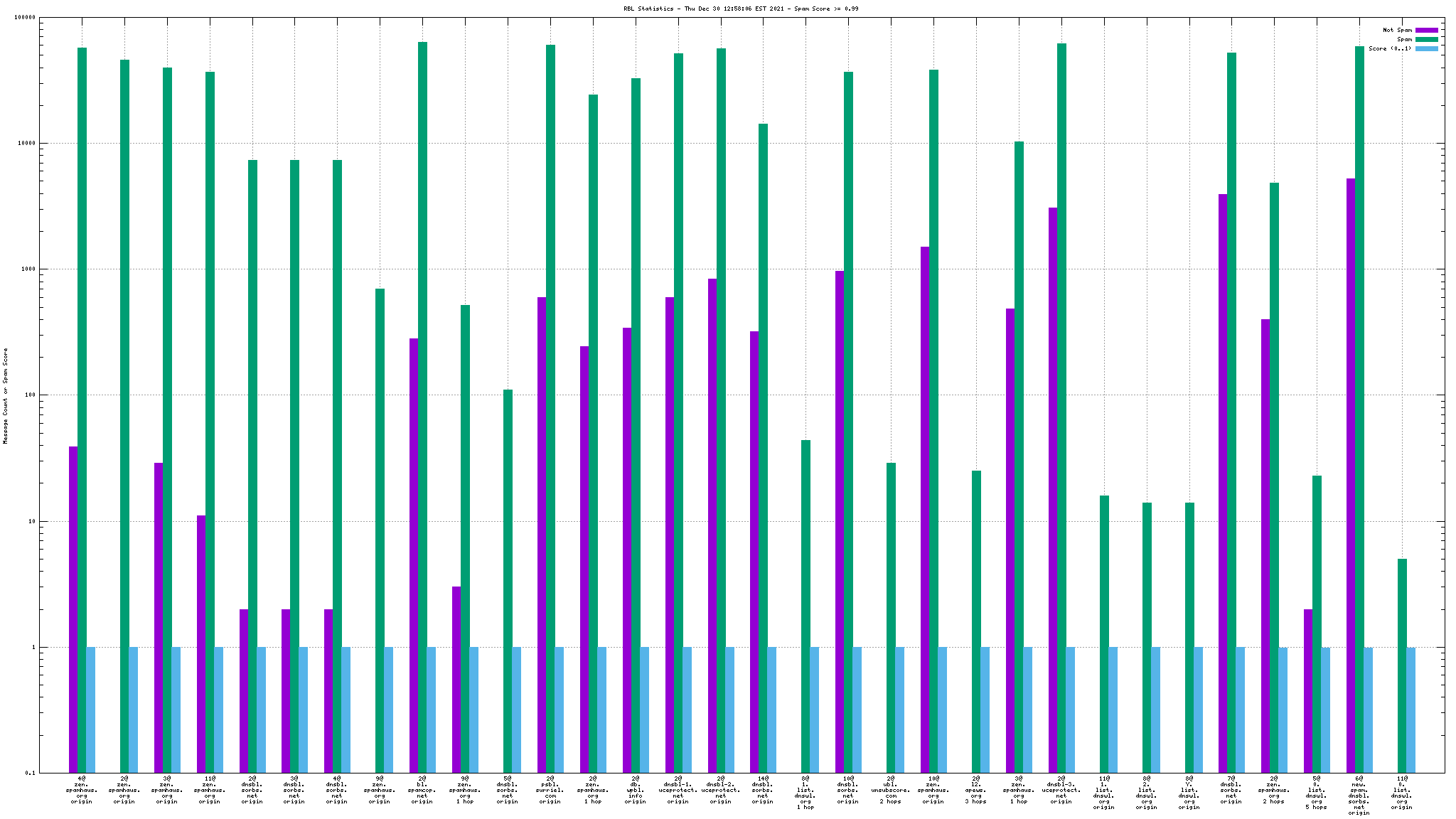Click the green Spam legend swatch

(x=1426, y=39)
